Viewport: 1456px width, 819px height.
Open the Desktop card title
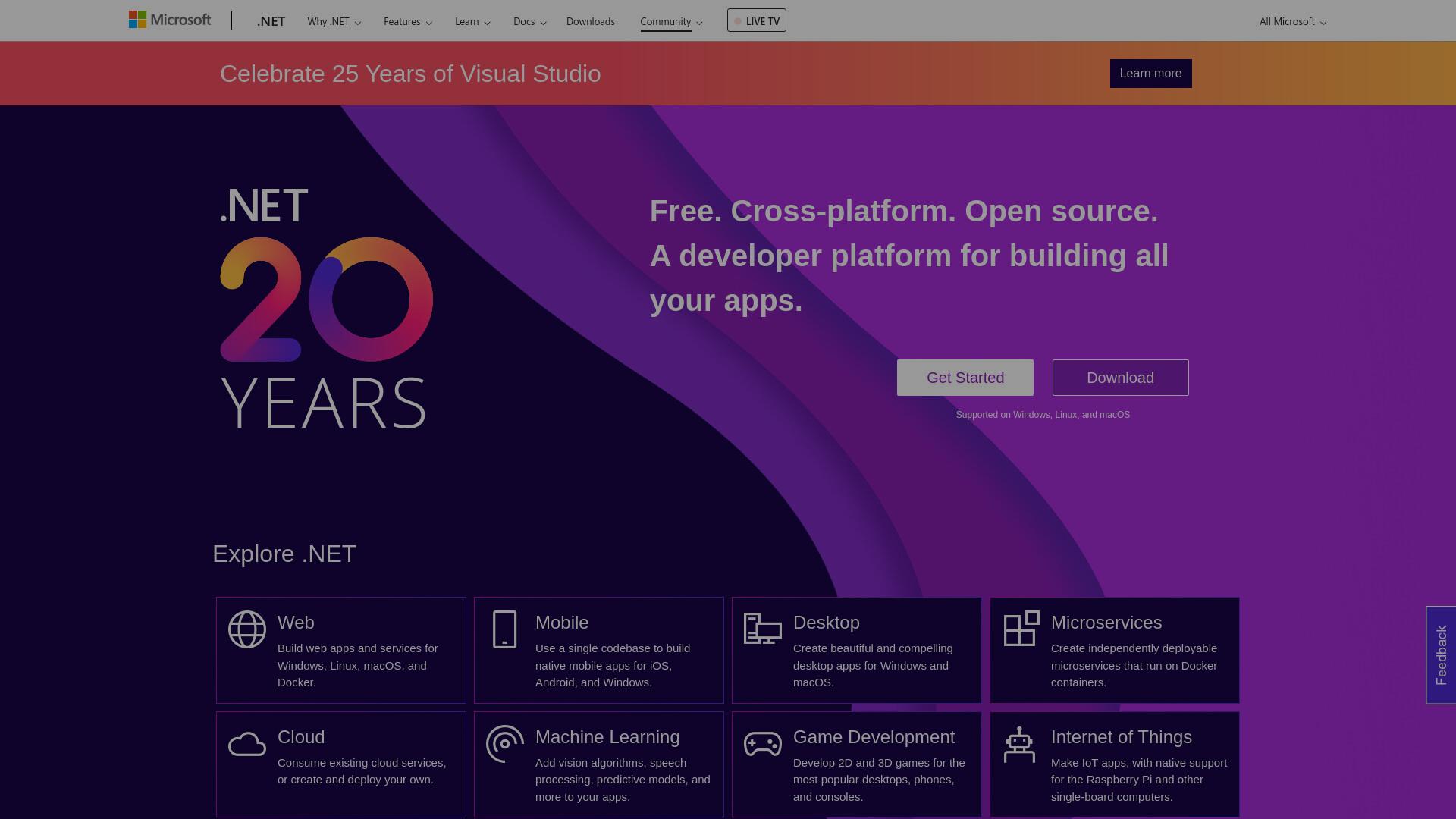coord(827,623)
